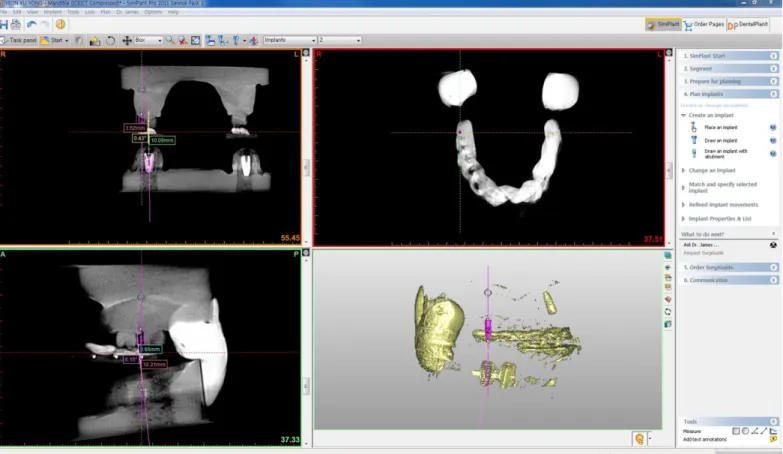Viewport: 783px width, 454px height.
Task: Open the View menu
Action: (32, 12)
